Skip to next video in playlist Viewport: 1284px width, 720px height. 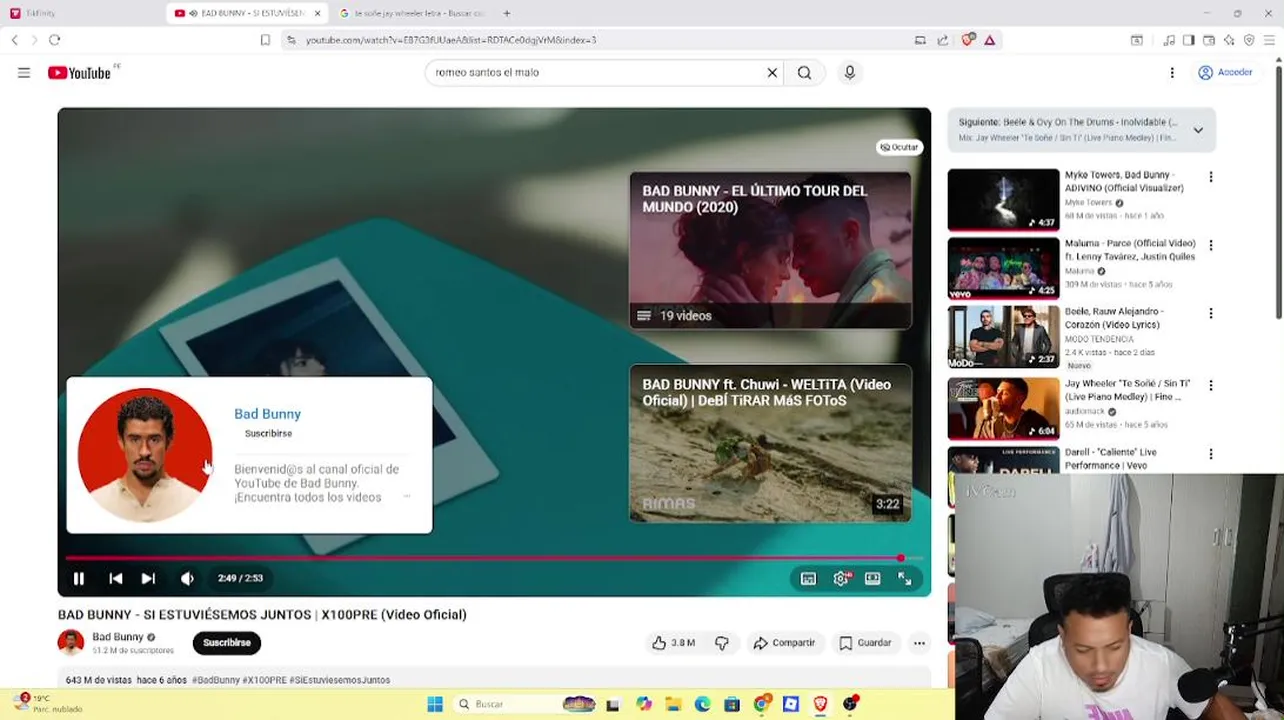(x=148, y=578)
